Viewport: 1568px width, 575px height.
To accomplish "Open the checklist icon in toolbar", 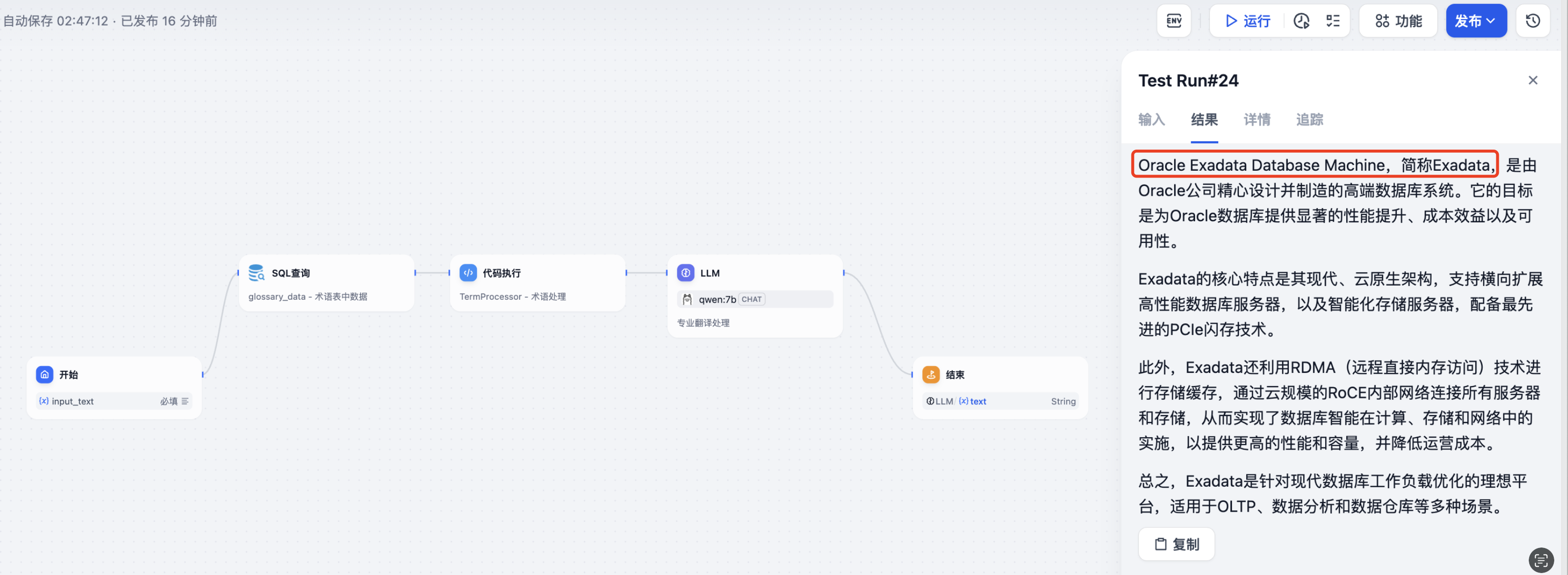I will 1333,21.
